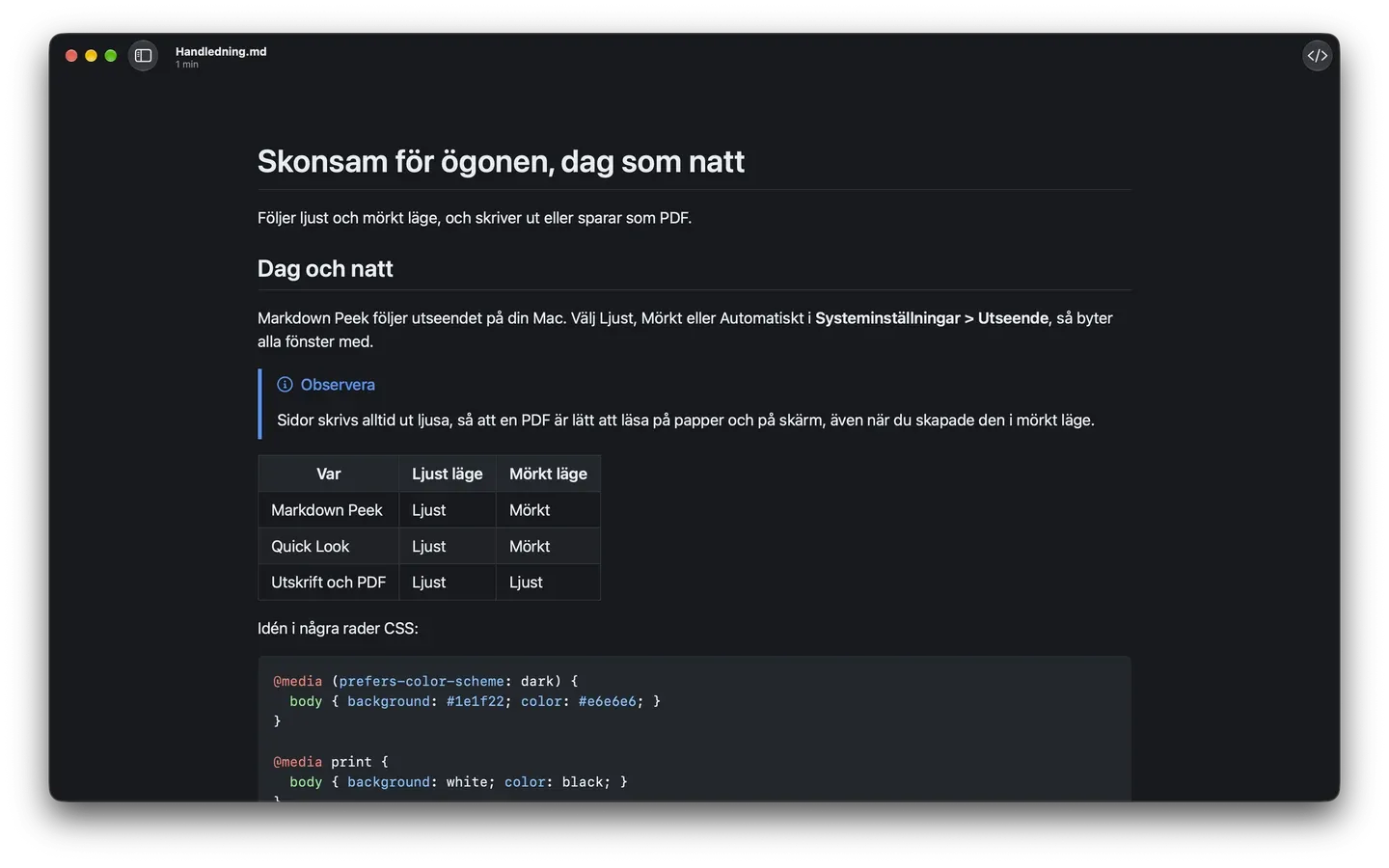Click the "1 min" reading time label

[187, 65]
